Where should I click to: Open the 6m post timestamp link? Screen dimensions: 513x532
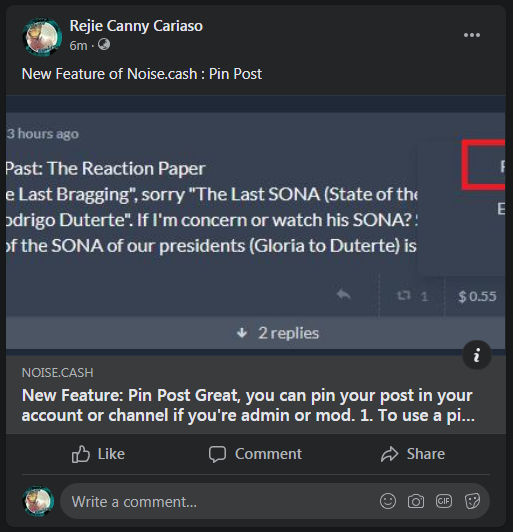pos(78,45)
